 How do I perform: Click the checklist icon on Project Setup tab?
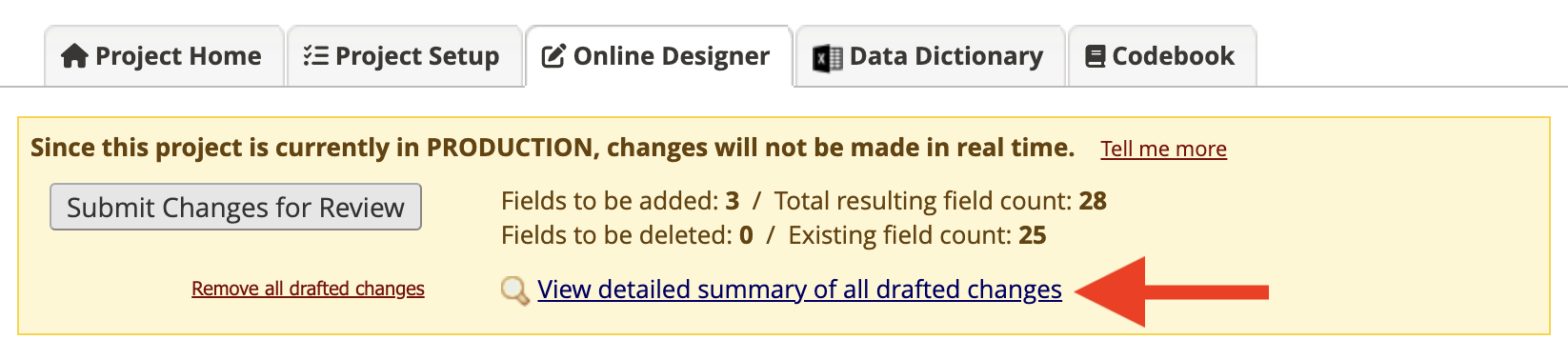(316, 56)
